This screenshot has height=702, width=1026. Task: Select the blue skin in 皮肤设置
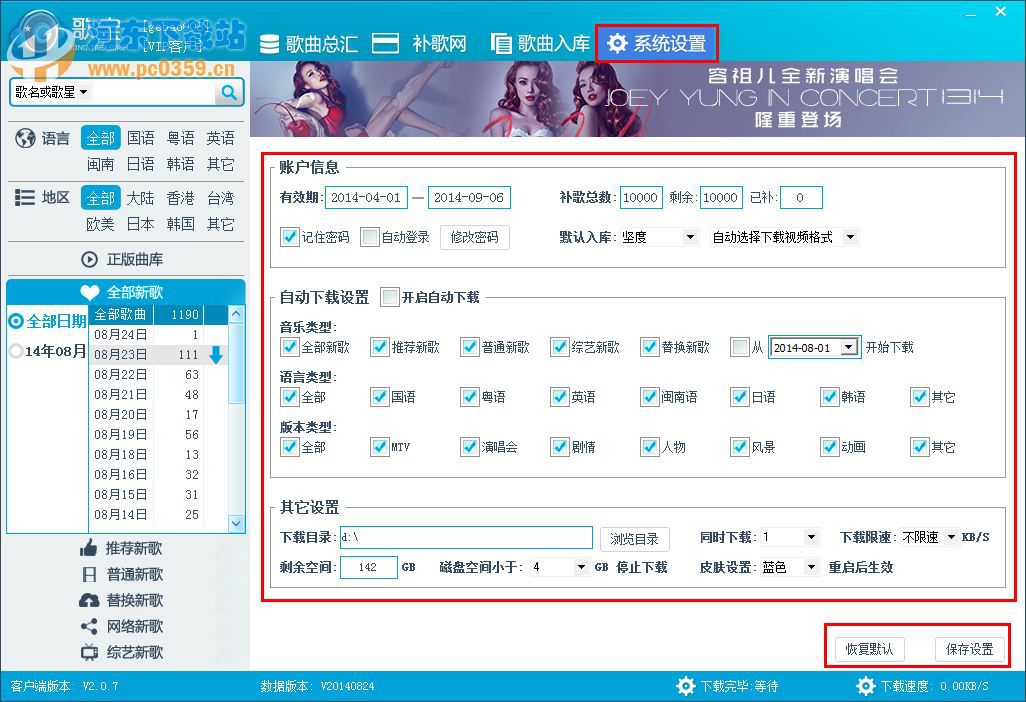point(790,567)
